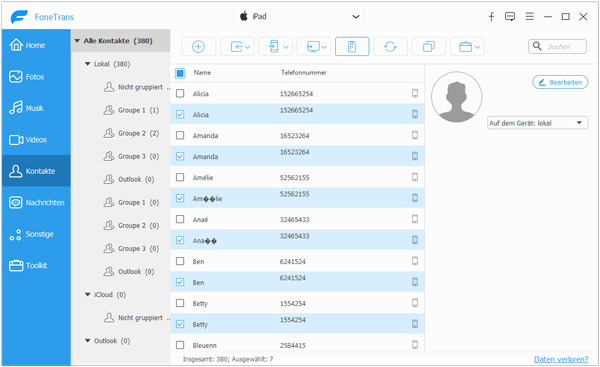Check the Anaé row checkbox
Image resolution: width=600 pixels, height=367 pixels.
(180, 219)
